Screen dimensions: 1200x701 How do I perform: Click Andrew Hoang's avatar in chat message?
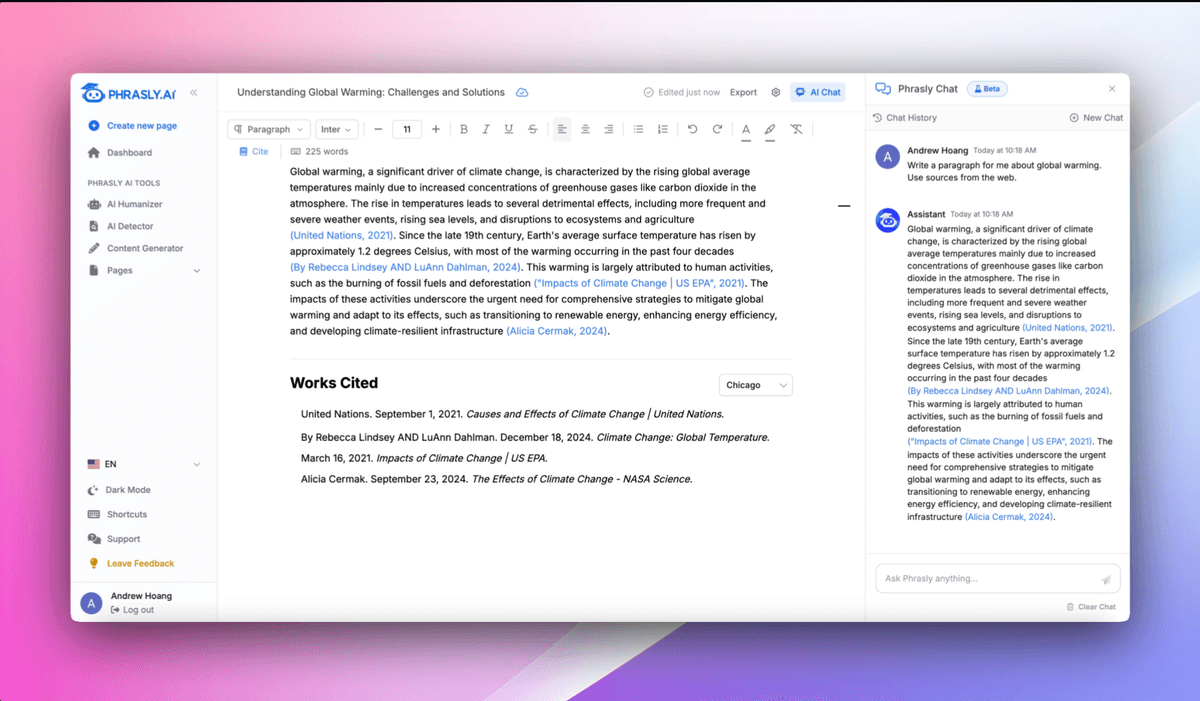(888, 157)
